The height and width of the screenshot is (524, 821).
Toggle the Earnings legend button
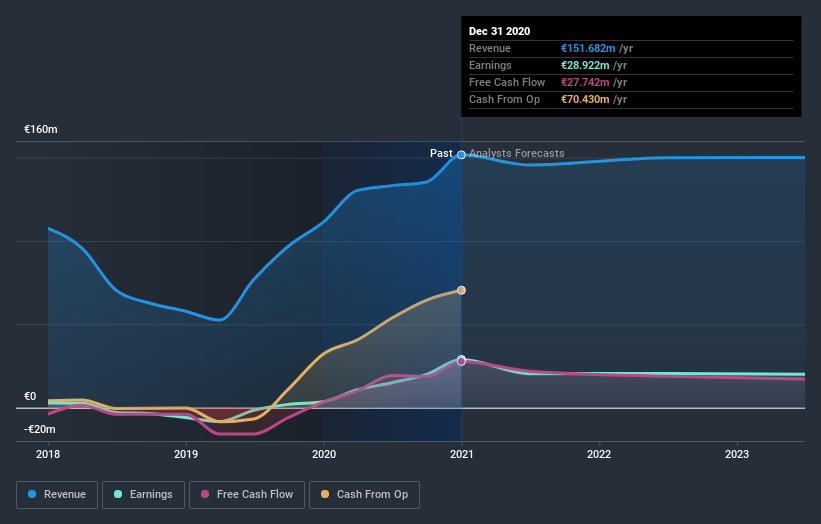[x=143, y=495]
